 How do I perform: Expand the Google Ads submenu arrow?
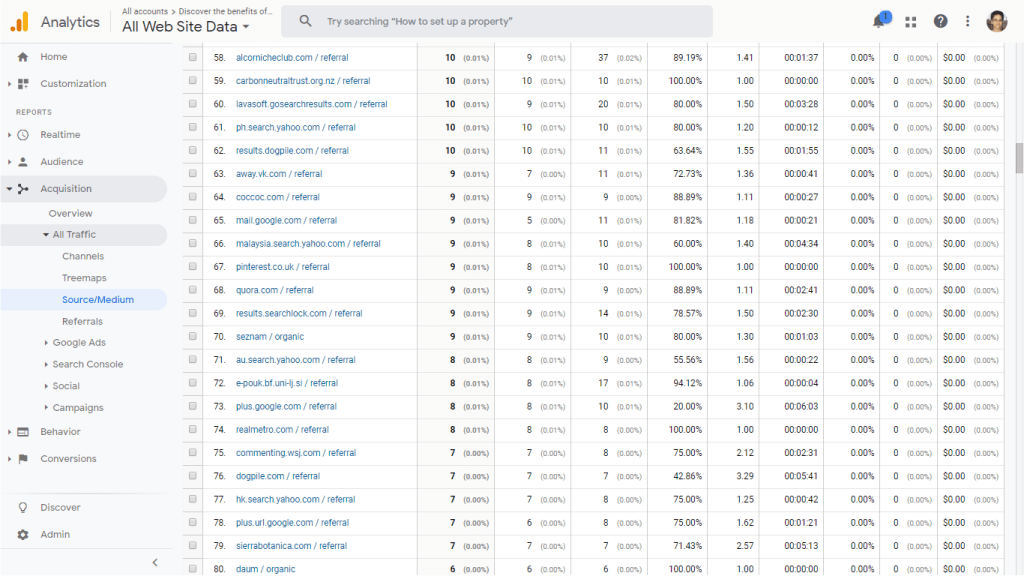(46, 342)
